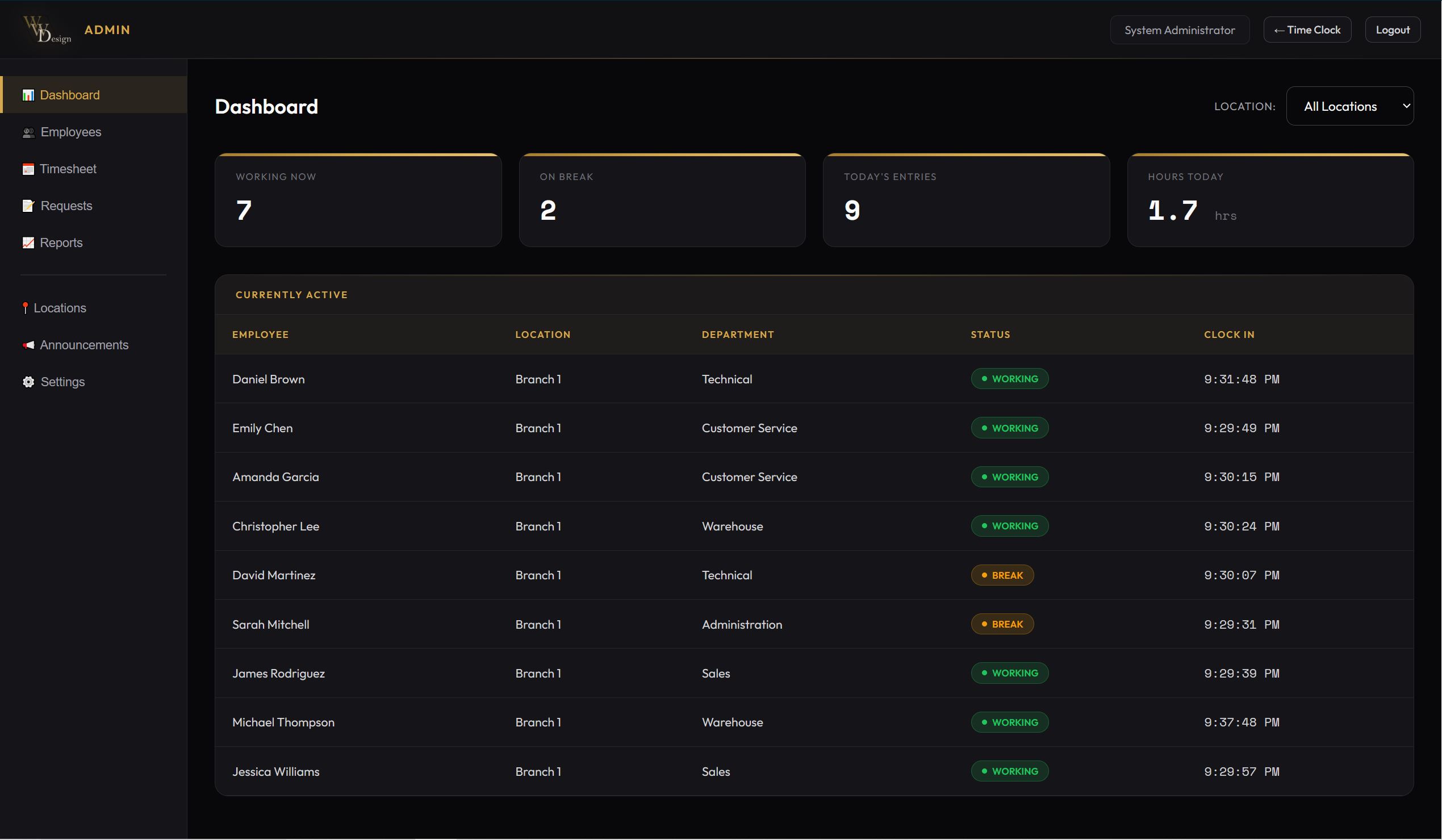This screenshot has width=1442, height=840.
Task: Navigate to the Requests section
Action: click(66, 206)
